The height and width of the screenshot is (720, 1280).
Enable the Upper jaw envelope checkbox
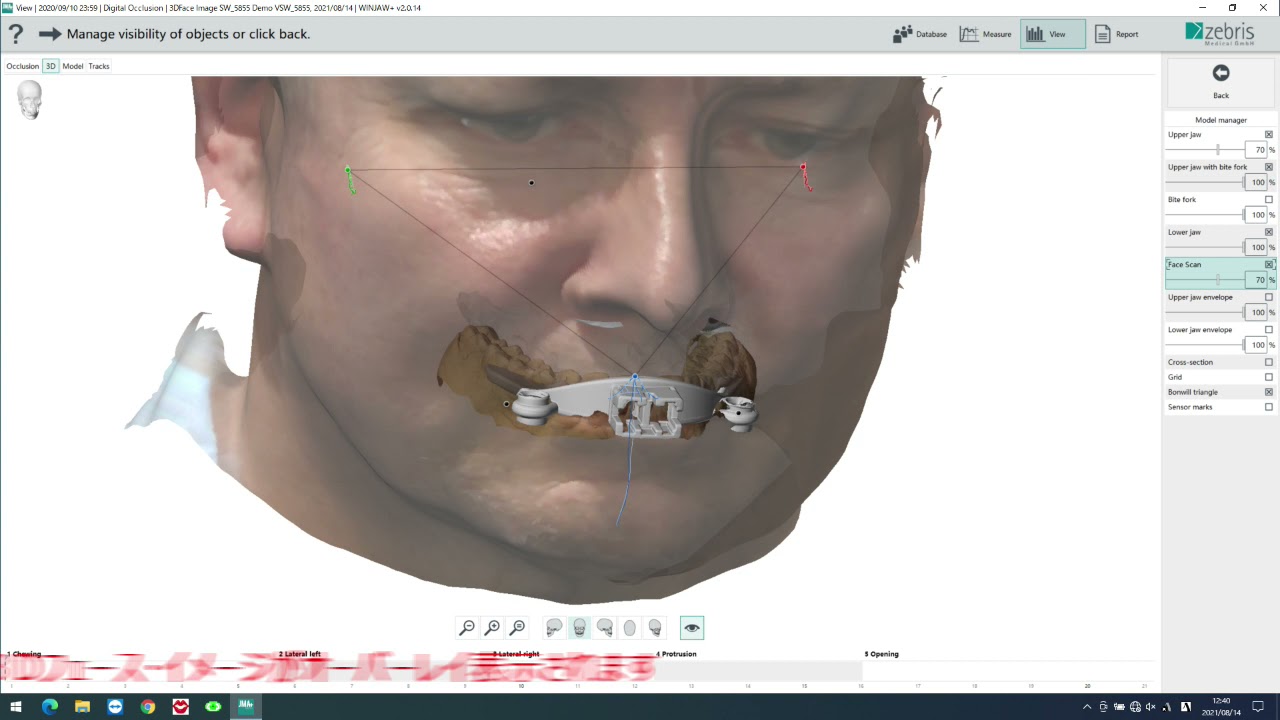[x=1269, y=297]
